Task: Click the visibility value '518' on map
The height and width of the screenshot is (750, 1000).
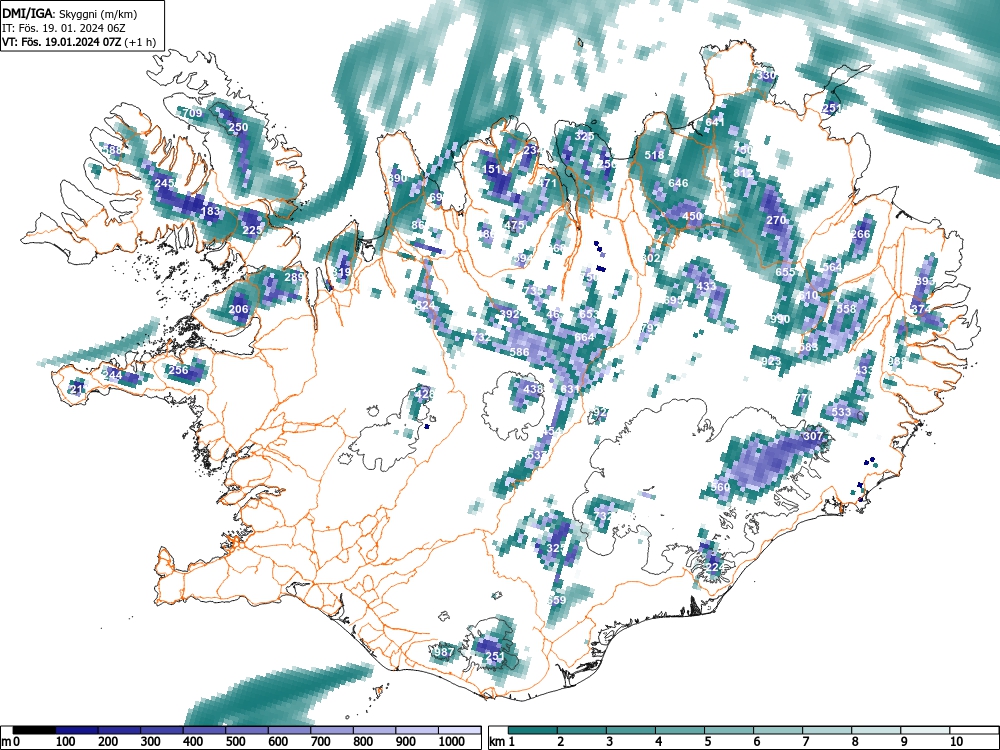Action: click(654, 155)
